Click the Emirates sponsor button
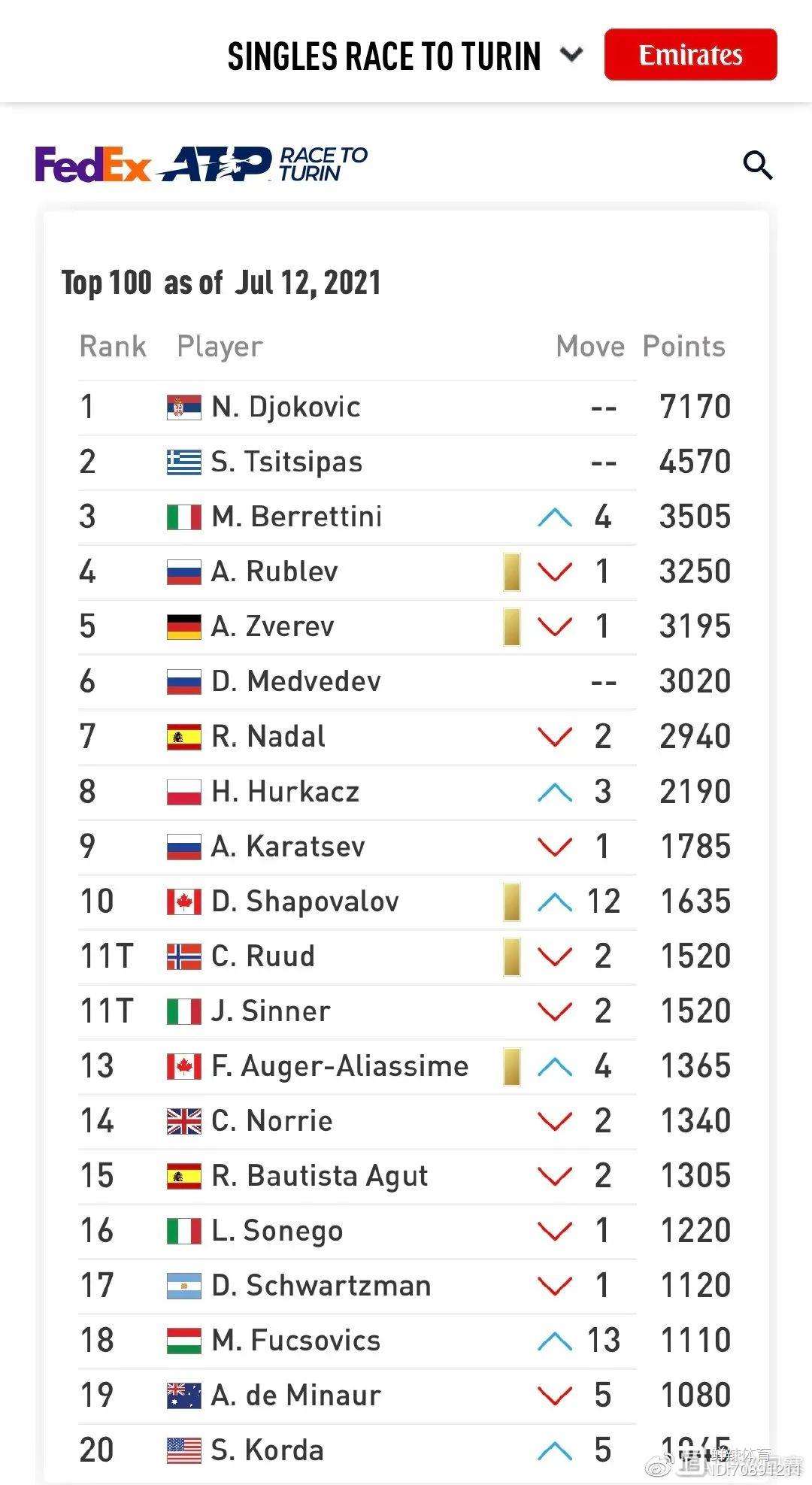 pyautogui.click(x=690, y=55)
